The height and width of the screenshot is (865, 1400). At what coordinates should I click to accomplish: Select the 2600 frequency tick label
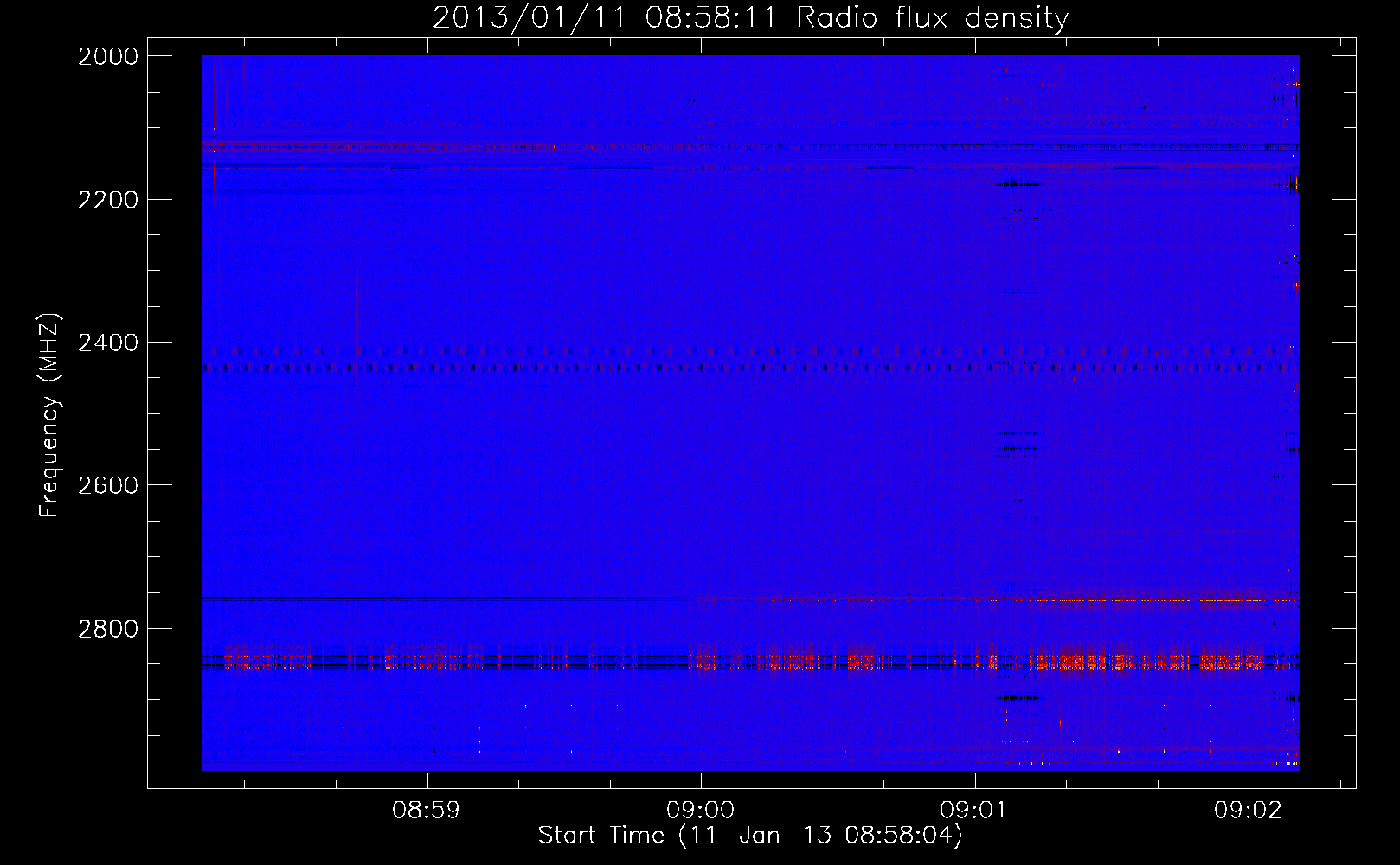point(108,485)
